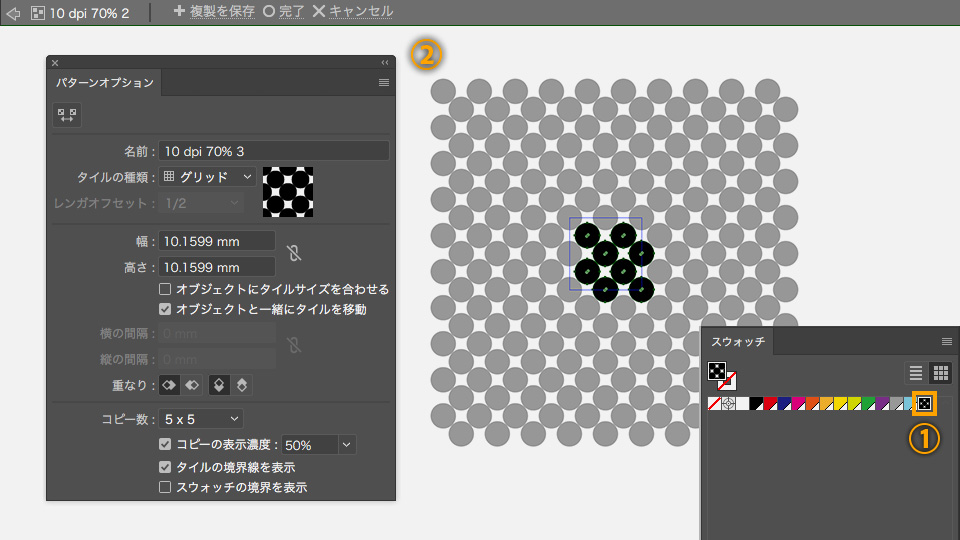Select the magenta swatch
The width and height of the screenshot is (960, 540).
[798, 403]
